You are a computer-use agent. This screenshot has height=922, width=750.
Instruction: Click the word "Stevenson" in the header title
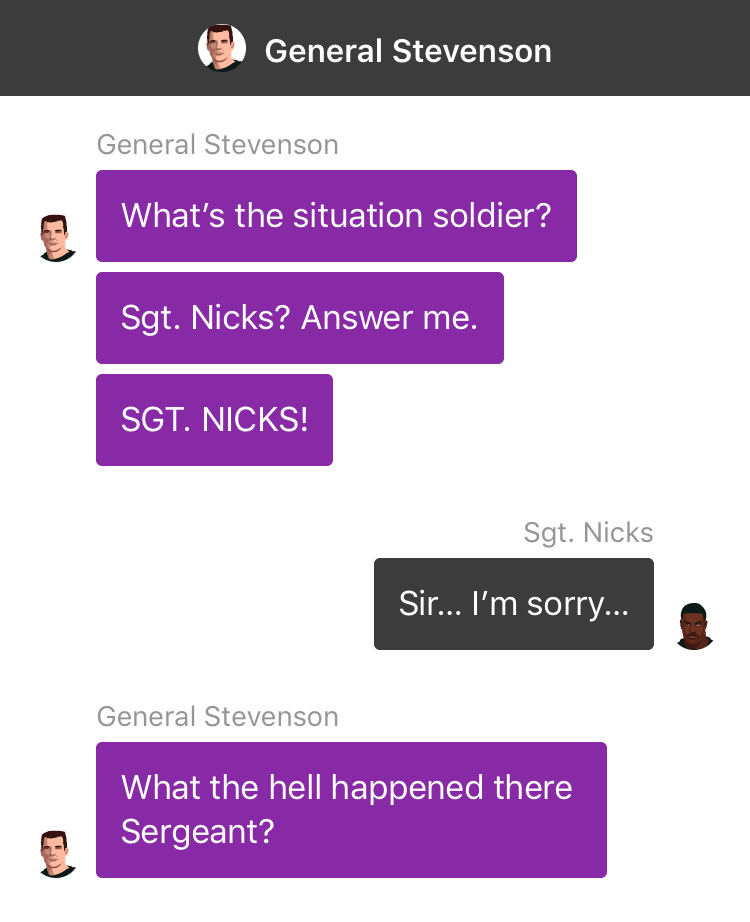472,51
